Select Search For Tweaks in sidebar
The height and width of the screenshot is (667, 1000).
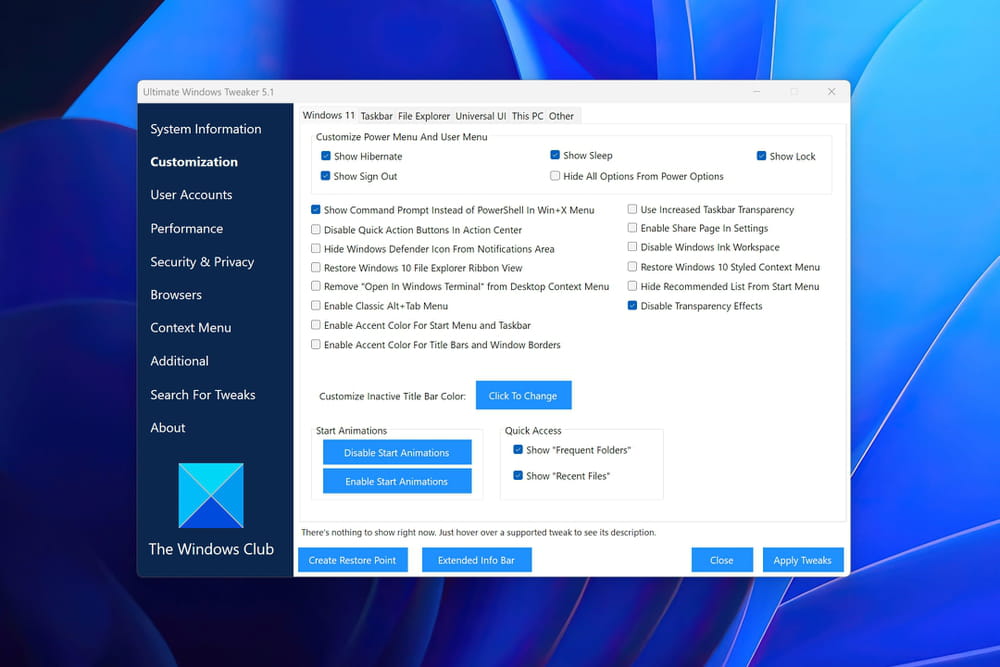point(202,395)
